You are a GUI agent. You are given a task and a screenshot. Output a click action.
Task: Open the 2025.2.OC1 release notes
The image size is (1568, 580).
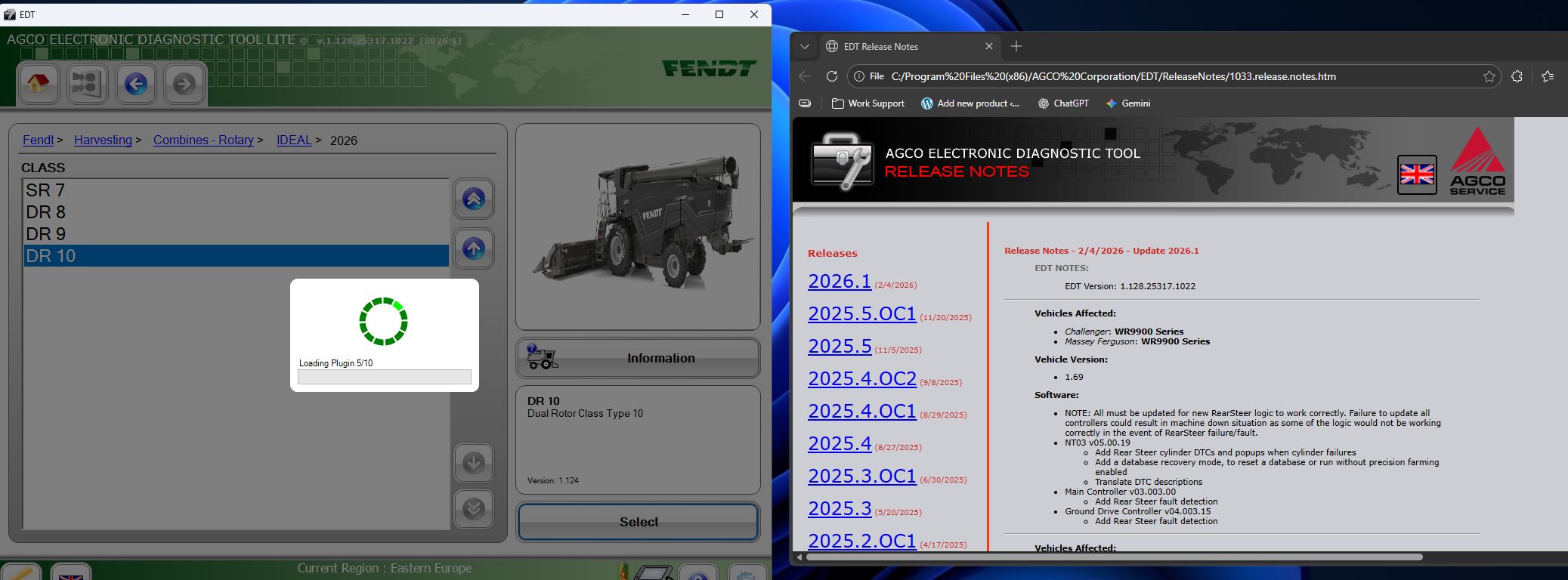tap(862, 541)
